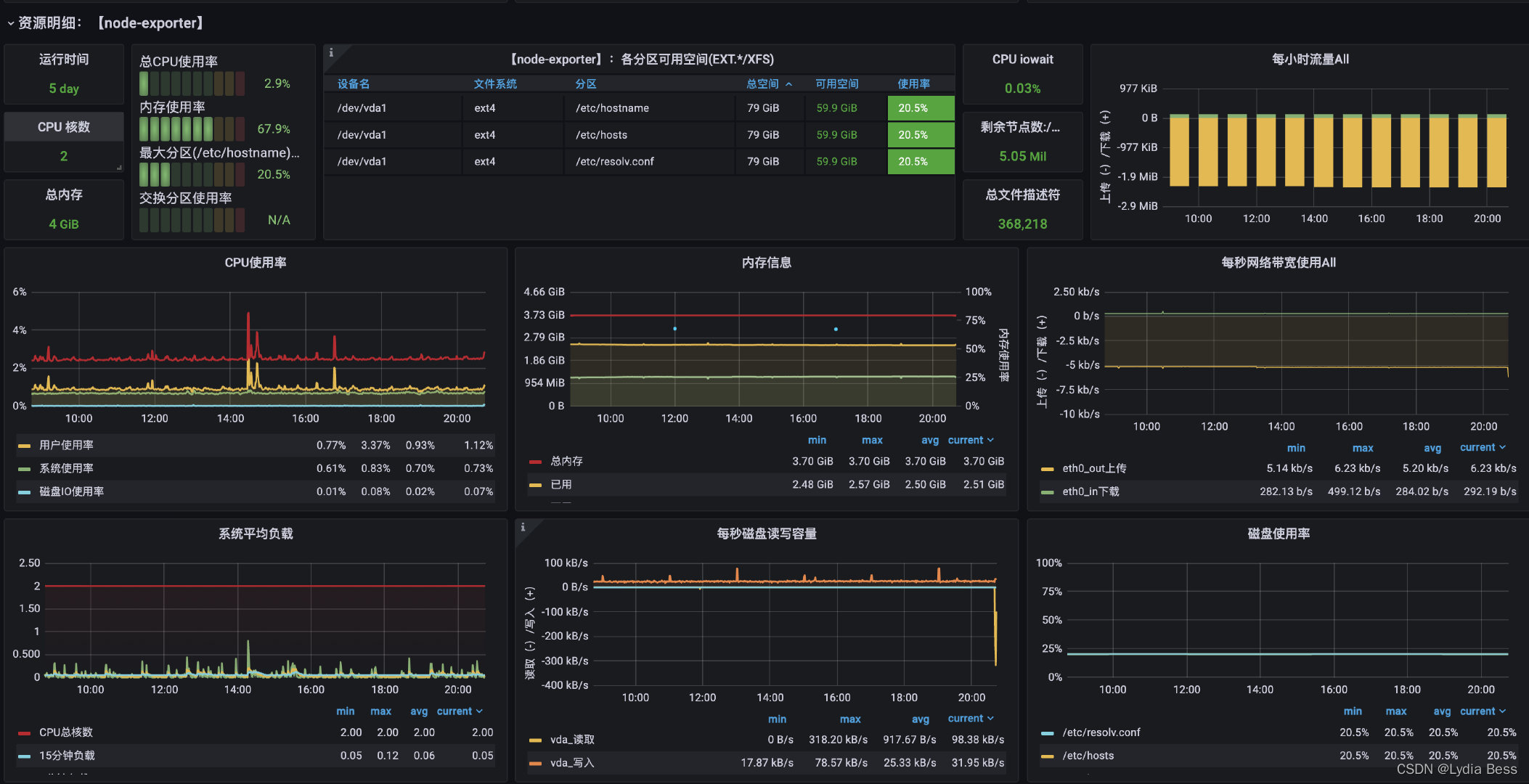Open 磁盘使用率 panel title menu
The width and height of the screenshot is (1529, 784).
click(x=1279, y=534)
